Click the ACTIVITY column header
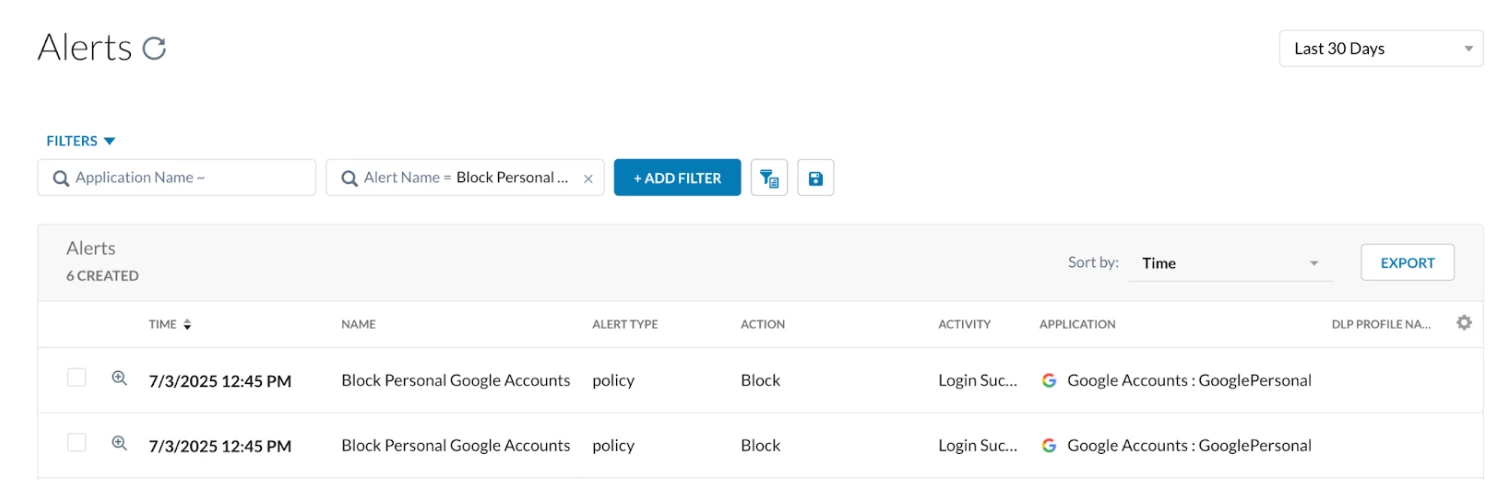Image resolution: width=1510 pixels, height=504 pixels. tap(964, 324)
